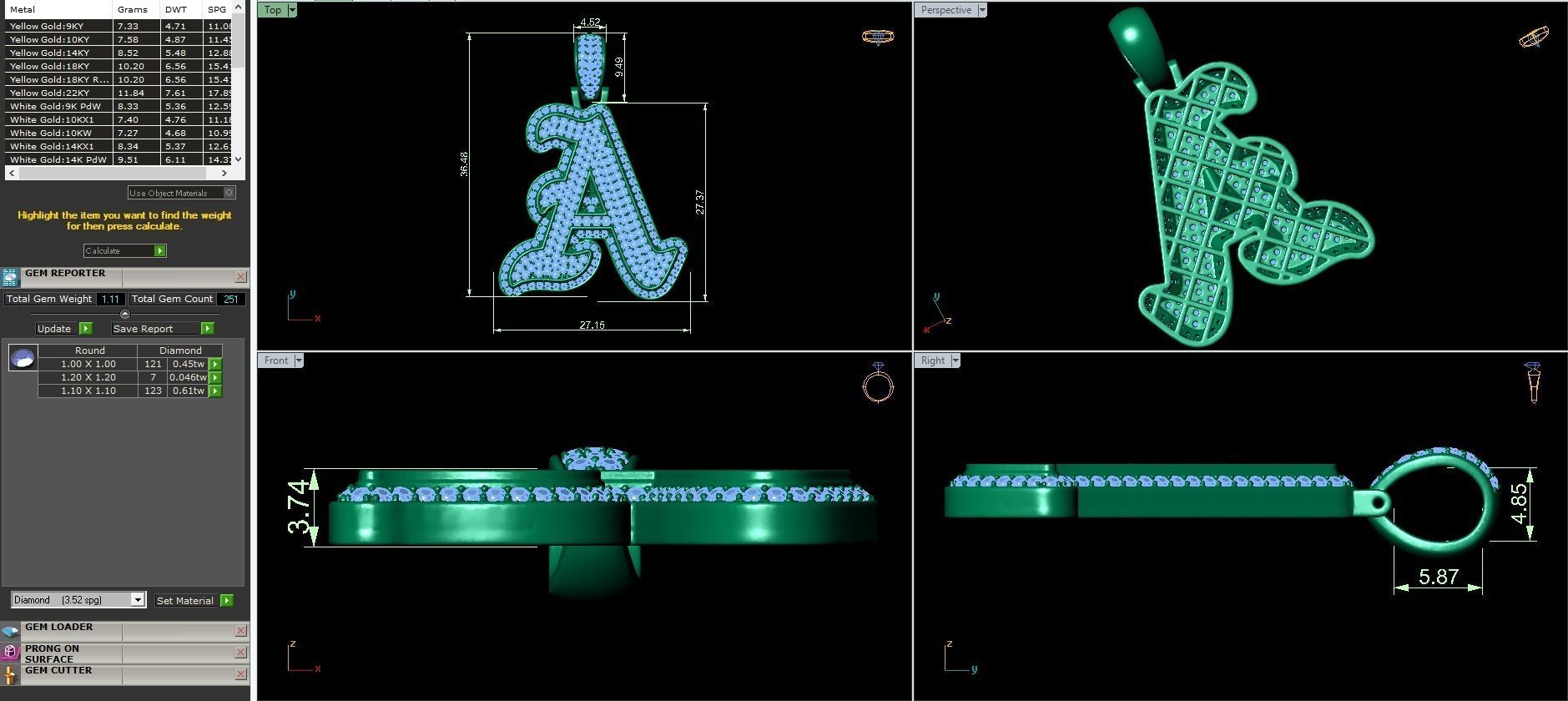Screen dimensions: 1568x701
Task: Click the Perspective viewport display-mode icon
Action: pos(1534,38)
